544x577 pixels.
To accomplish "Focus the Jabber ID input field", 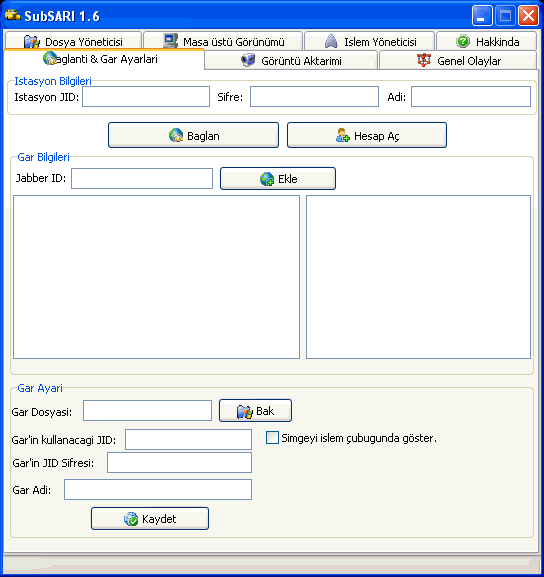I will click(x=142, y=178).
